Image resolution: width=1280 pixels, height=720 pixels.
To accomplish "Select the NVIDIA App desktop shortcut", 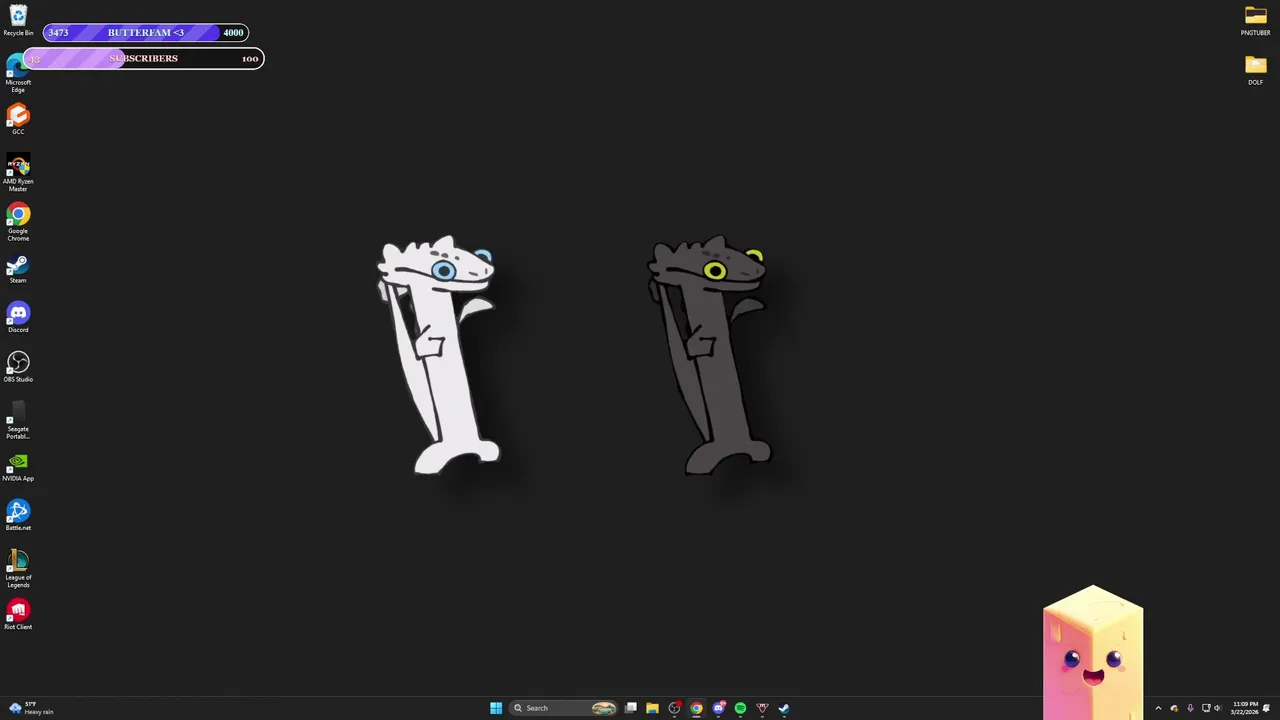I will [x=18, y=466].
